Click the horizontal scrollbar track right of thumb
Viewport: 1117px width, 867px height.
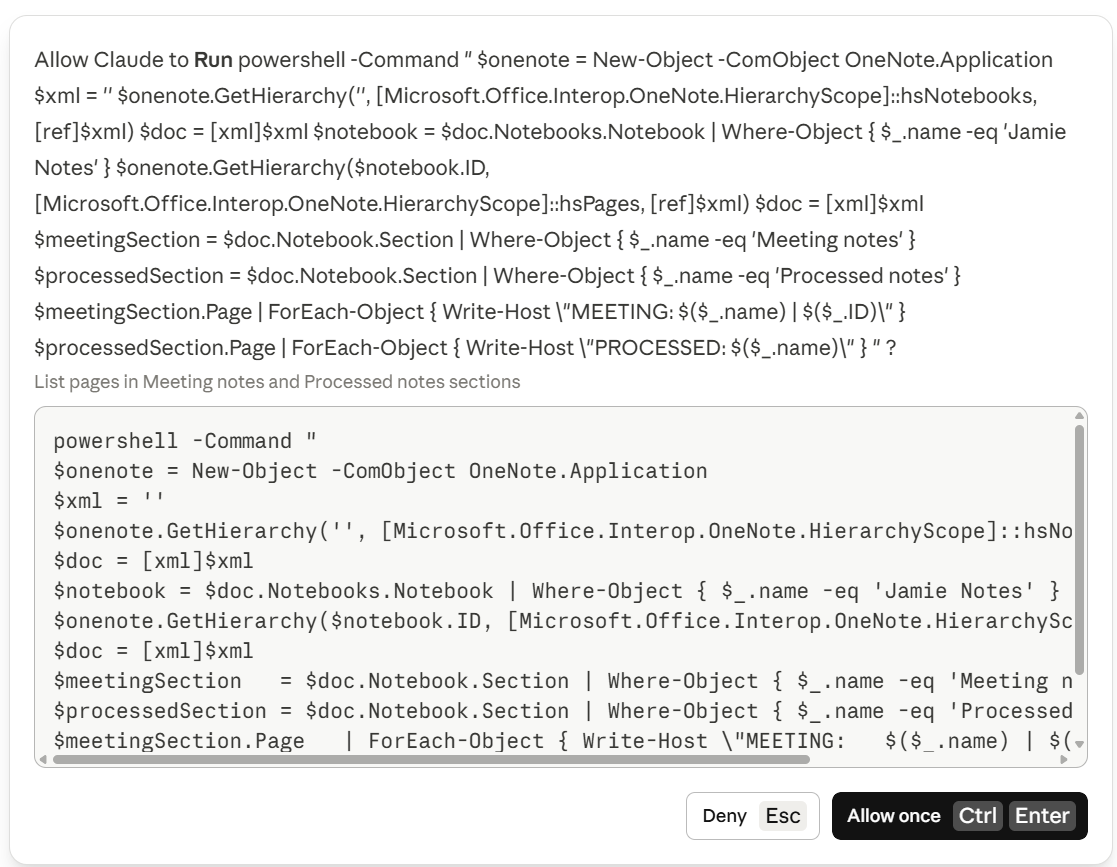click(x=934, y=759)
